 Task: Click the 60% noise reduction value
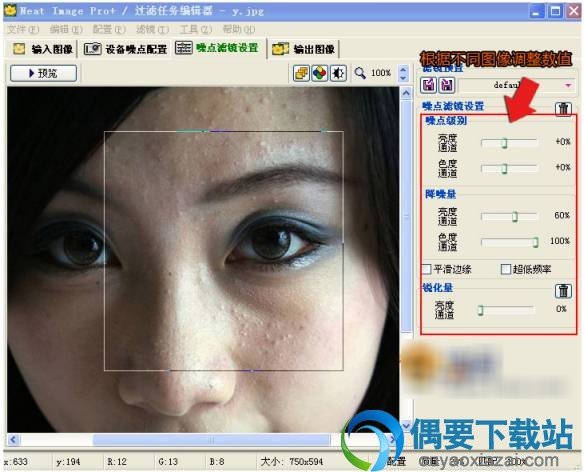(562, 215)
